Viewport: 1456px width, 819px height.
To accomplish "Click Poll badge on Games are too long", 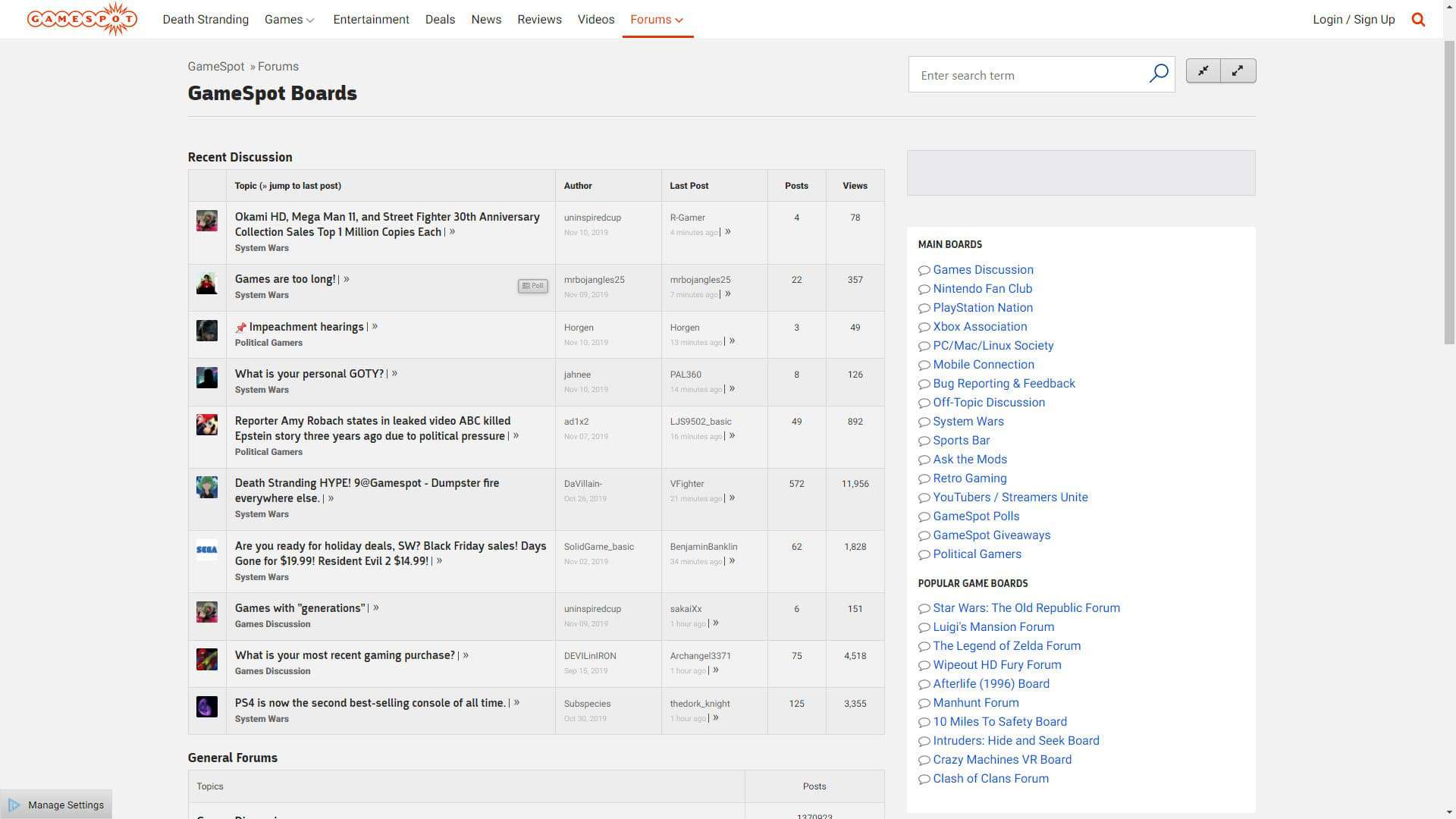I will [533, 286].
